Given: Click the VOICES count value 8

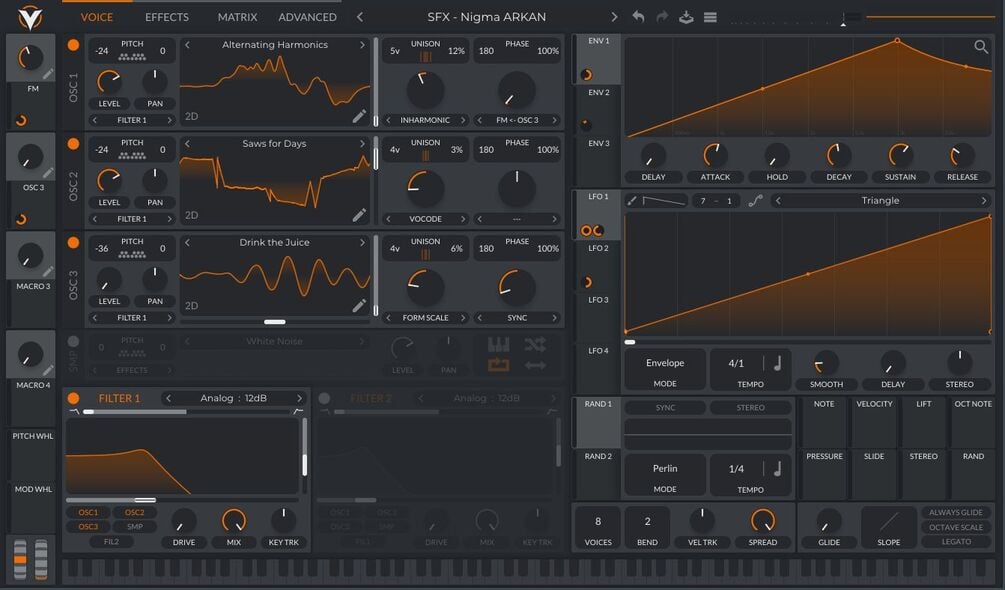Looking at the screenshot, I should (x=598, y=521).
